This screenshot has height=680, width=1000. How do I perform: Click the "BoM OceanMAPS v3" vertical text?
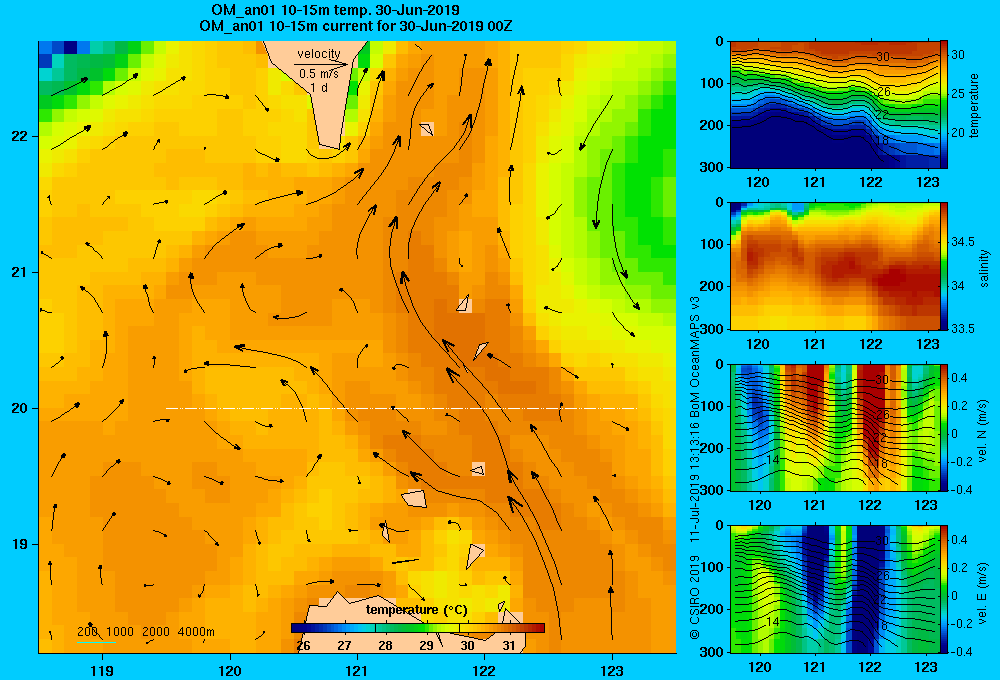pyautogui.click(x=695, y=353)
